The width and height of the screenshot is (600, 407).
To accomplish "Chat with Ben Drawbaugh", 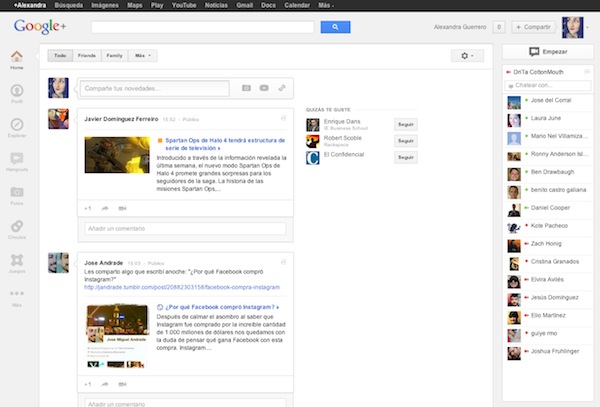I will pyautogui.click(x=548, y=174).
